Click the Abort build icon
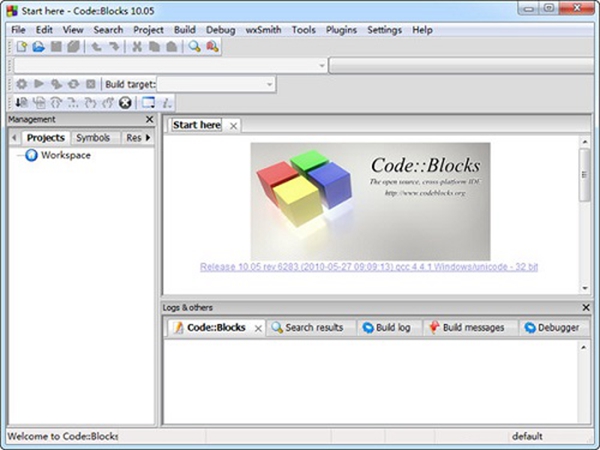 [91, 84]
